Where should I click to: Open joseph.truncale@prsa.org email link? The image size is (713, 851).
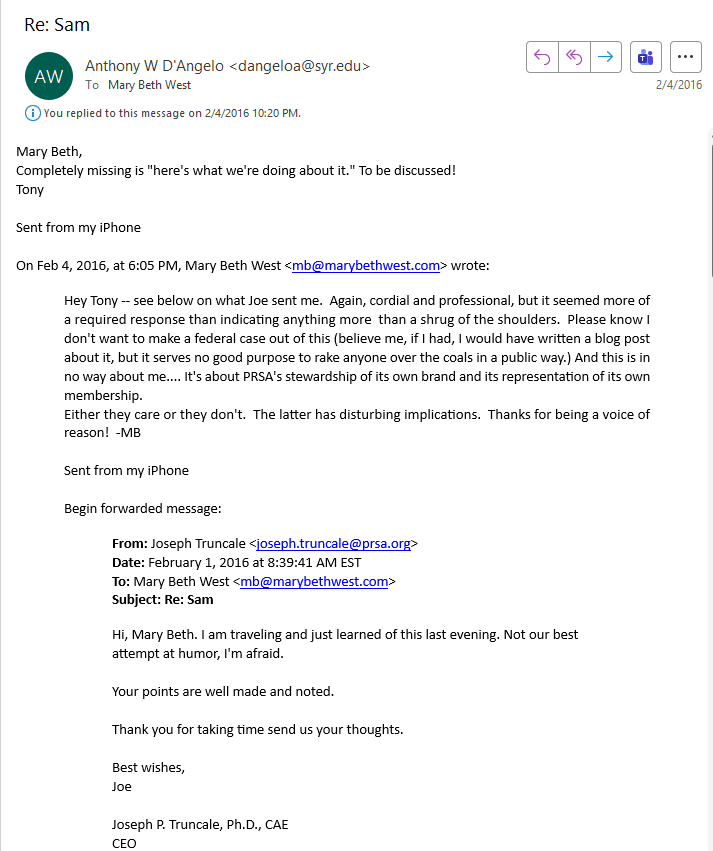333,543
